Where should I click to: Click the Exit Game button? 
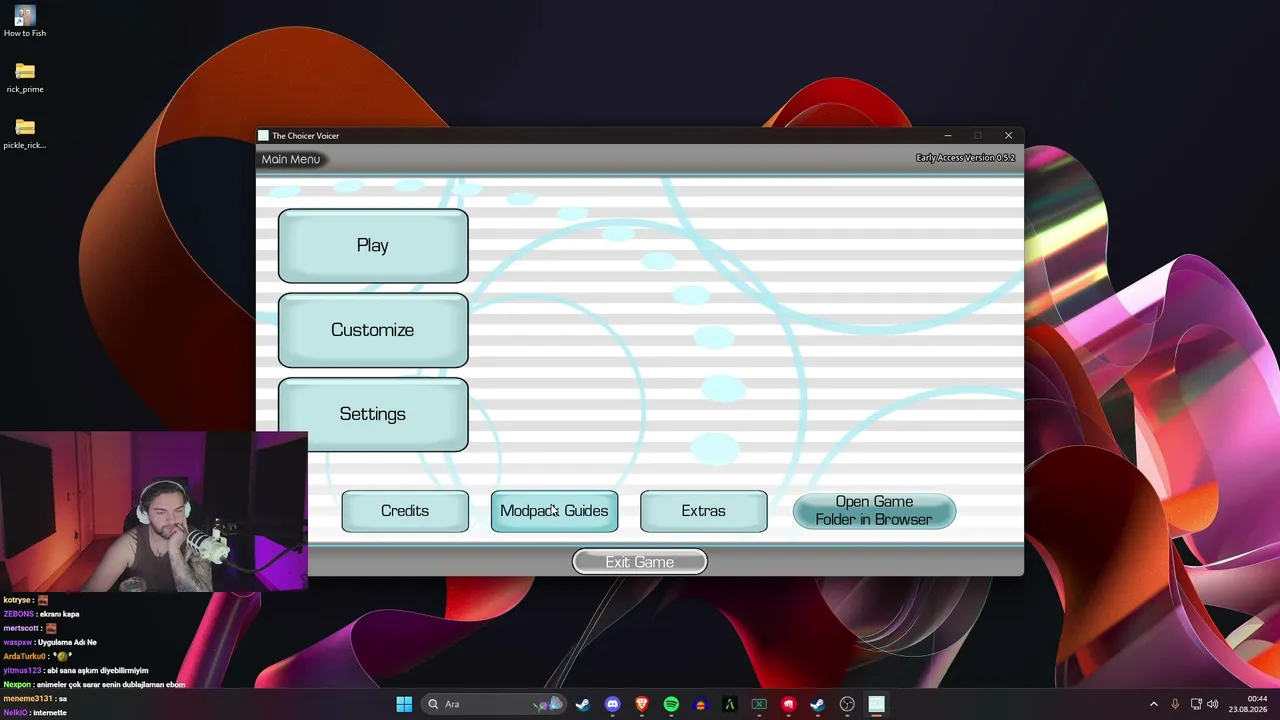click(640, 562)
